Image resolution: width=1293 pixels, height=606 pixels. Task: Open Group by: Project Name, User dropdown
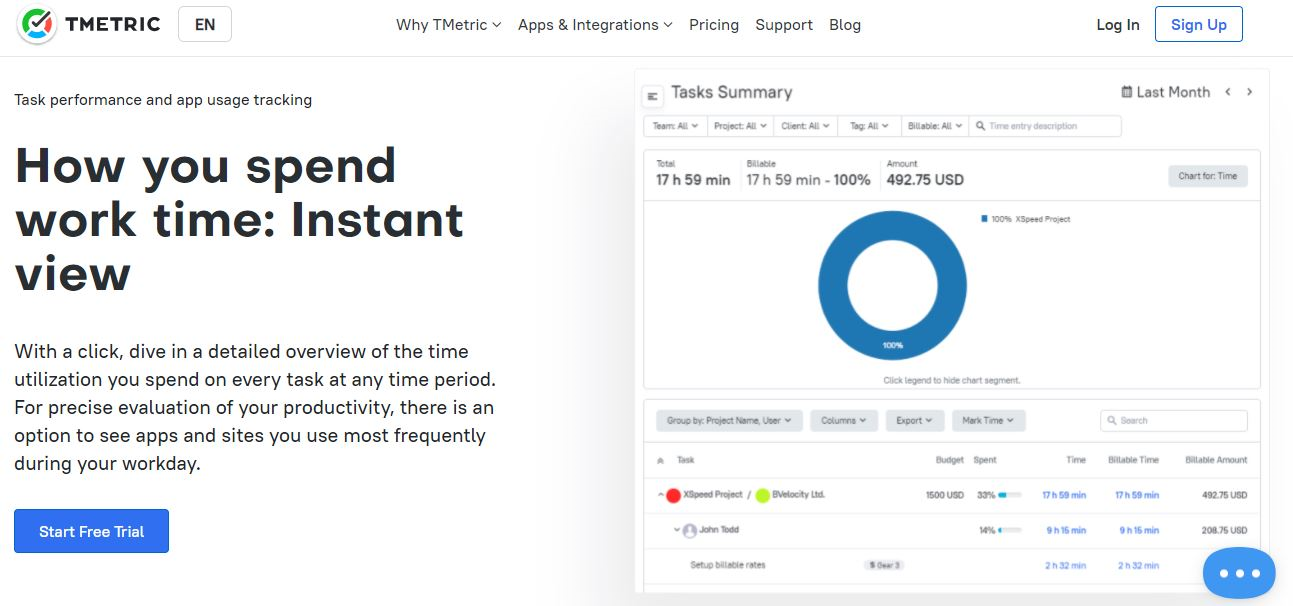tap(729, 421)
